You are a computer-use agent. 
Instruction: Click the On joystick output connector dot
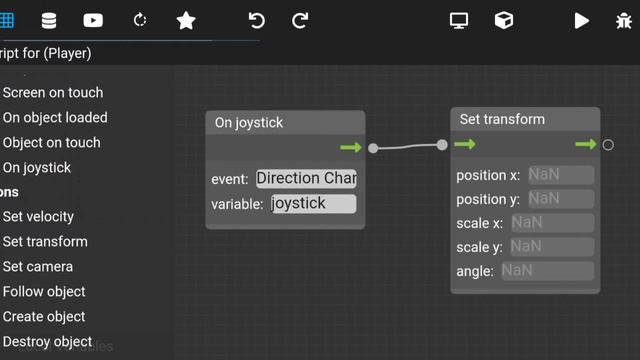373,148
